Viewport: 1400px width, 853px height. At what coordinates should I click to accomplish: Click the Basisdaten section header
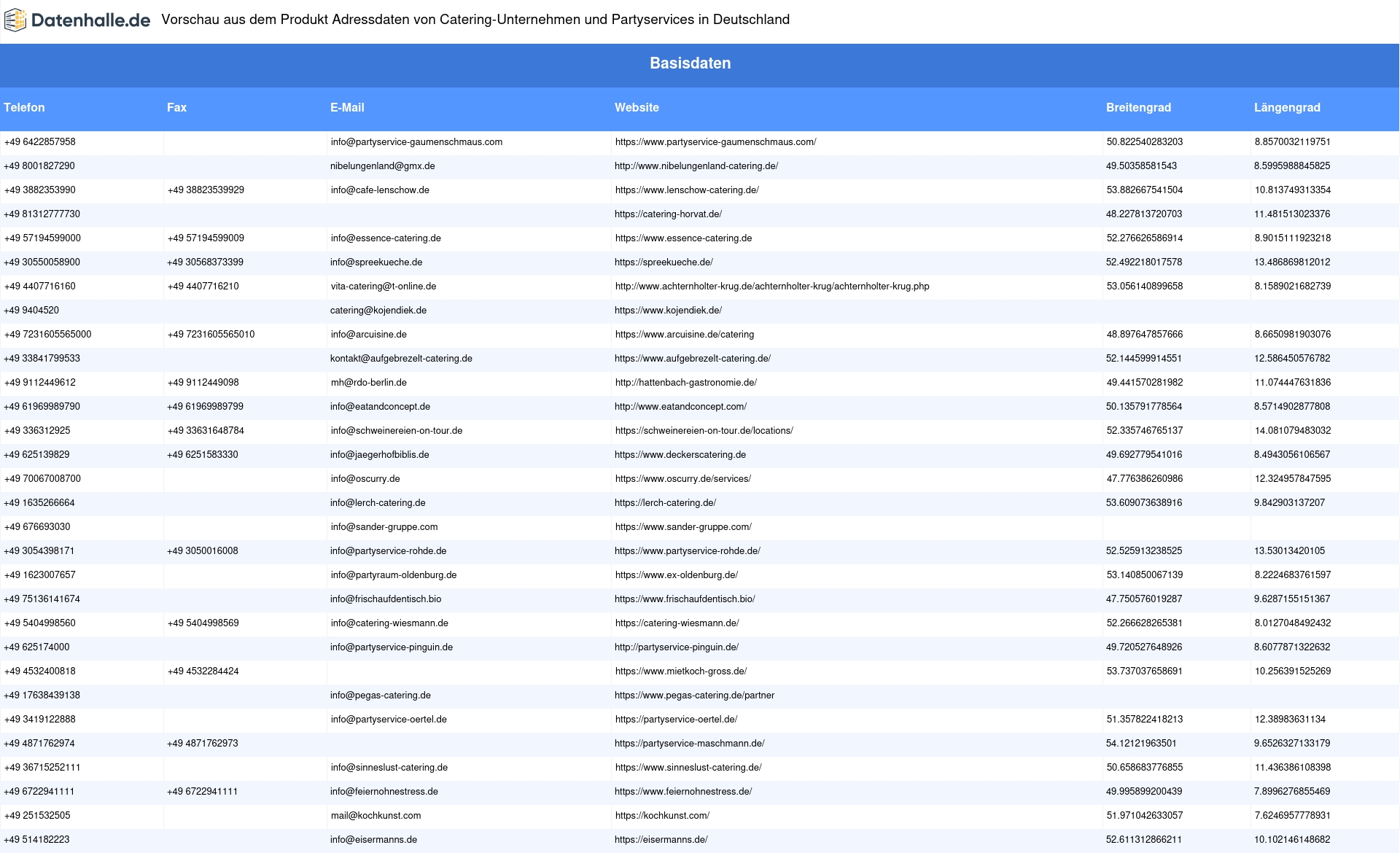pos(691,63)
